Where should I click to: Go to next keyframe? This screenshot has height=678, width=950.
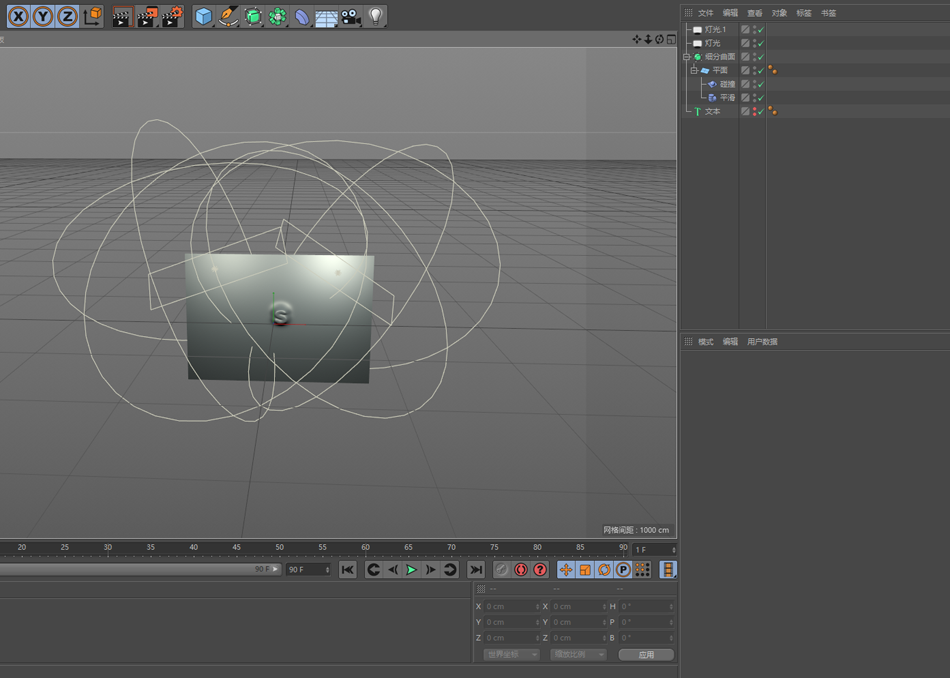[450, 570]
